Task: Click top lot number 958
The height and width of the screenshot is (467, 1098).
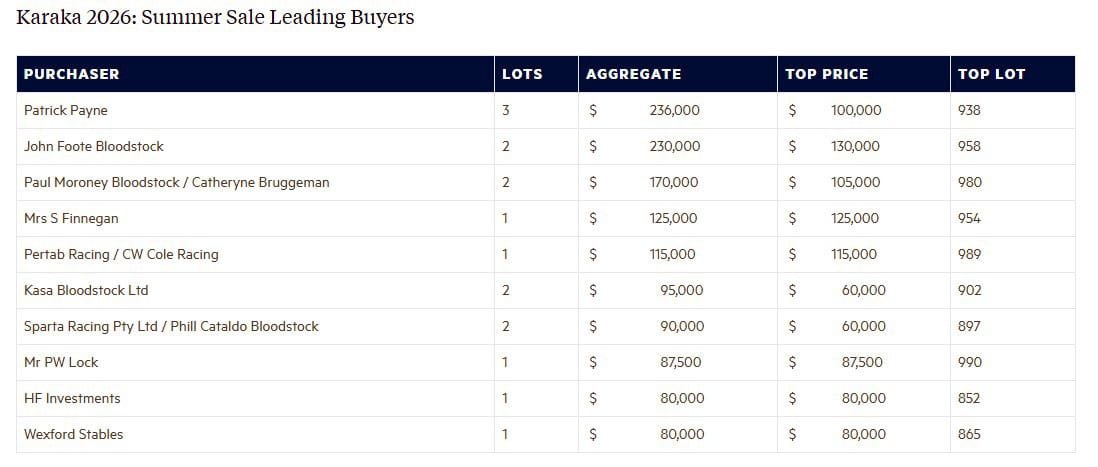Action: pyautogui.click(x=969, y=146)
